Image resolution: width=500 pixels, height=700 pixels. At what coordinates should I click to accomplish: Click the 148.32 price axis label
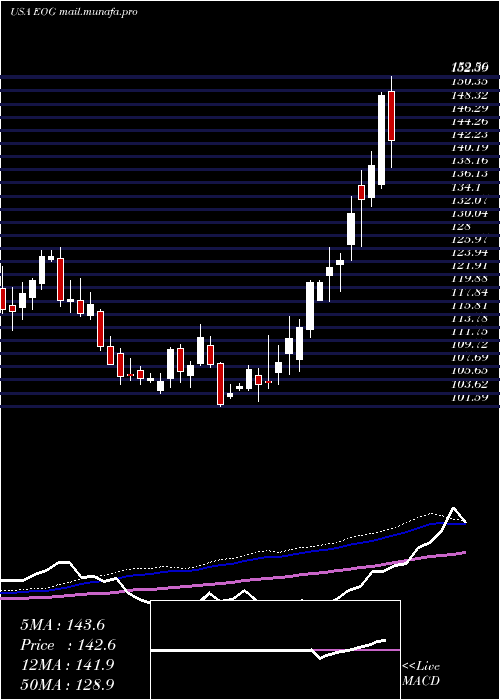[x=469, y=95]
